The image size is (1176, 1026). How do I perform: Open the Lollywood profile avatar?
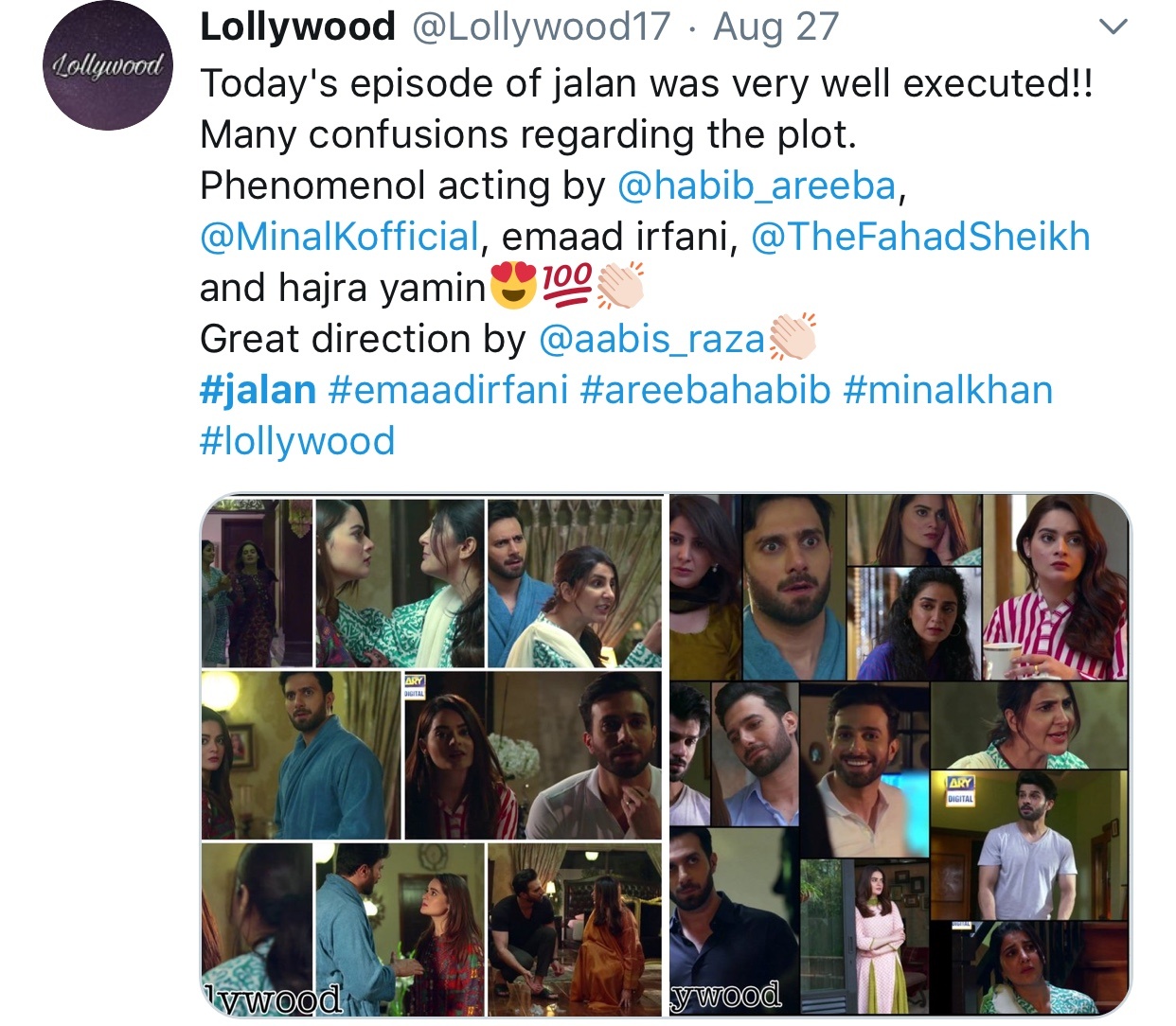coord(108,65)
